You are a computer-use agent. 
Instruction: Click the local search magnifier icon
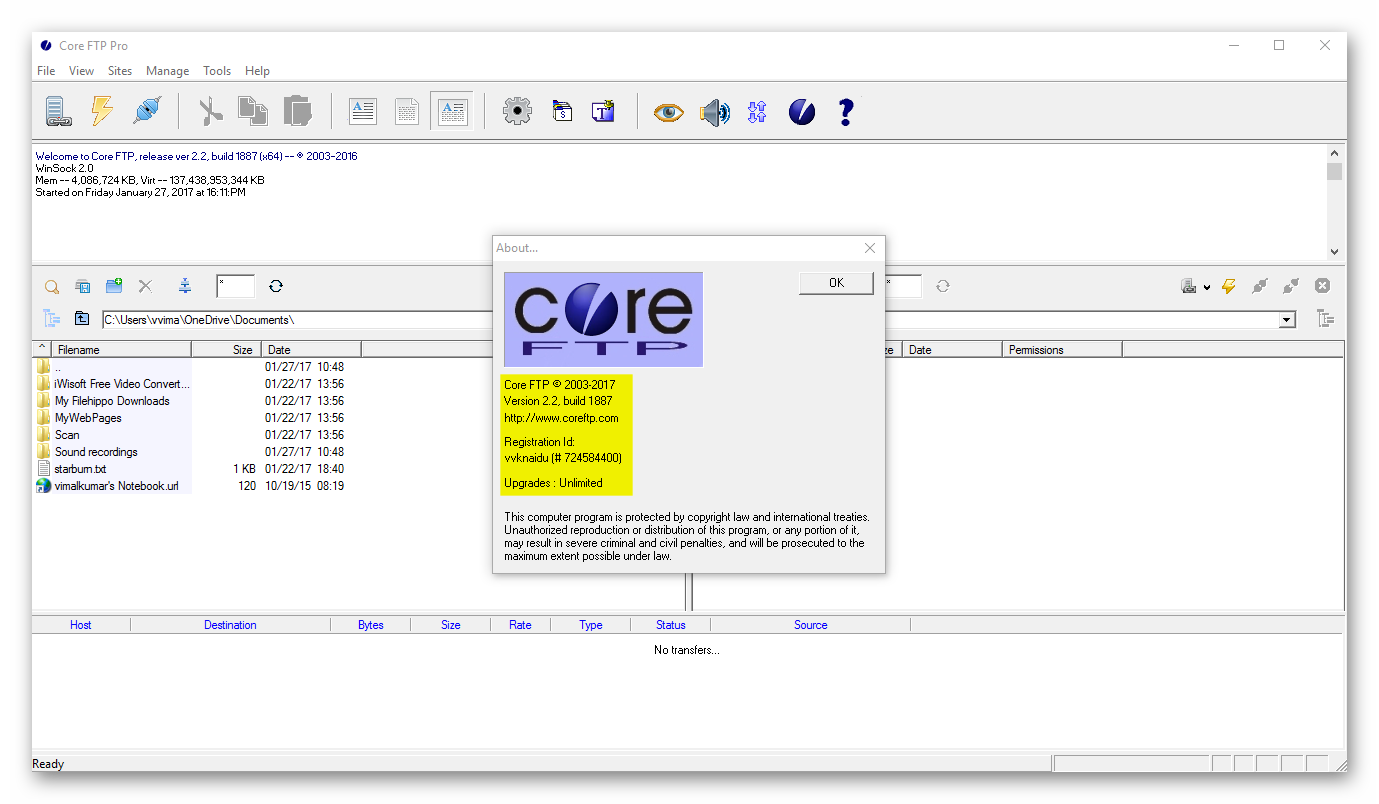(52, 287)
